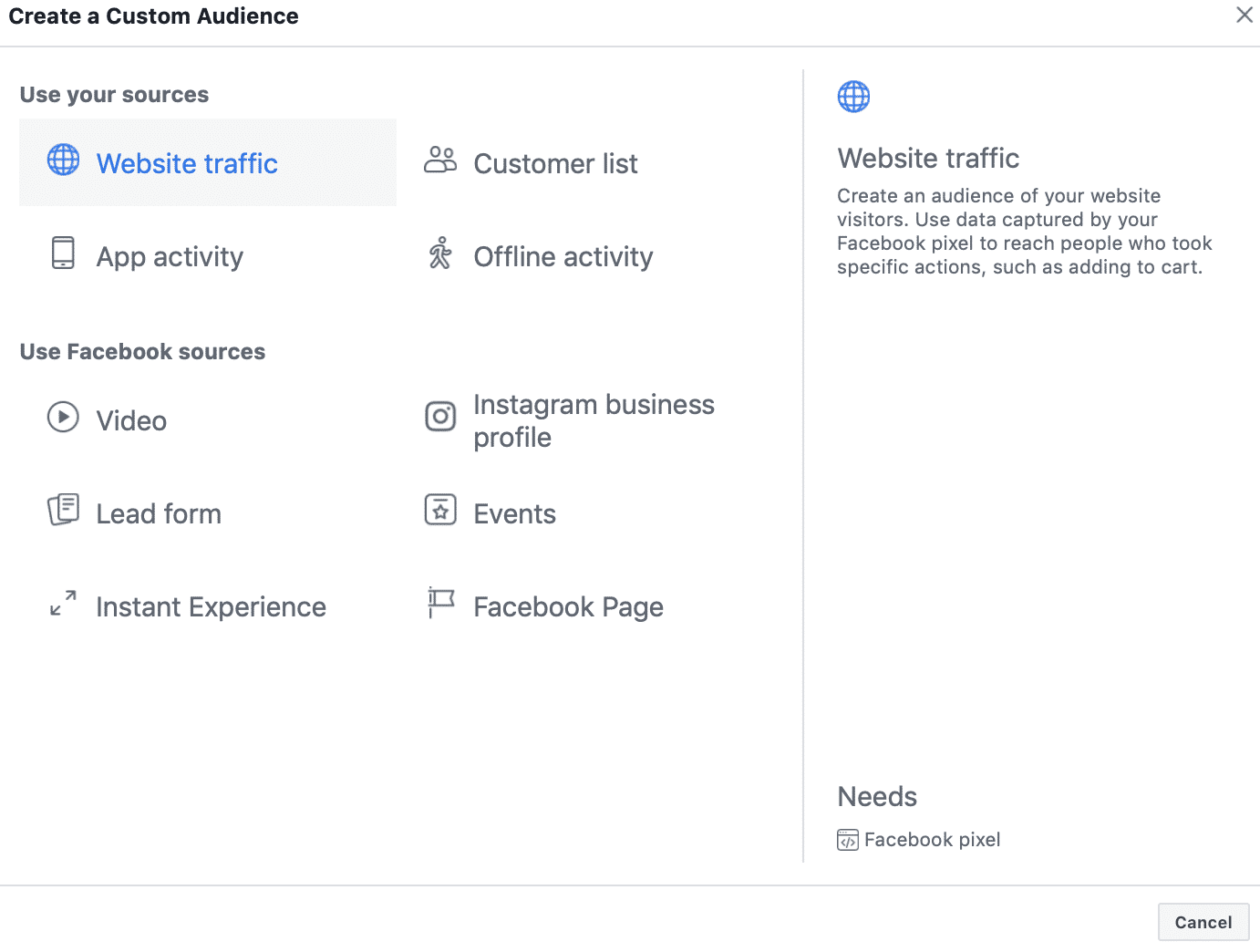1260x952 pixels.
Task: Choose the Video source label
Action: pos(131,420)
